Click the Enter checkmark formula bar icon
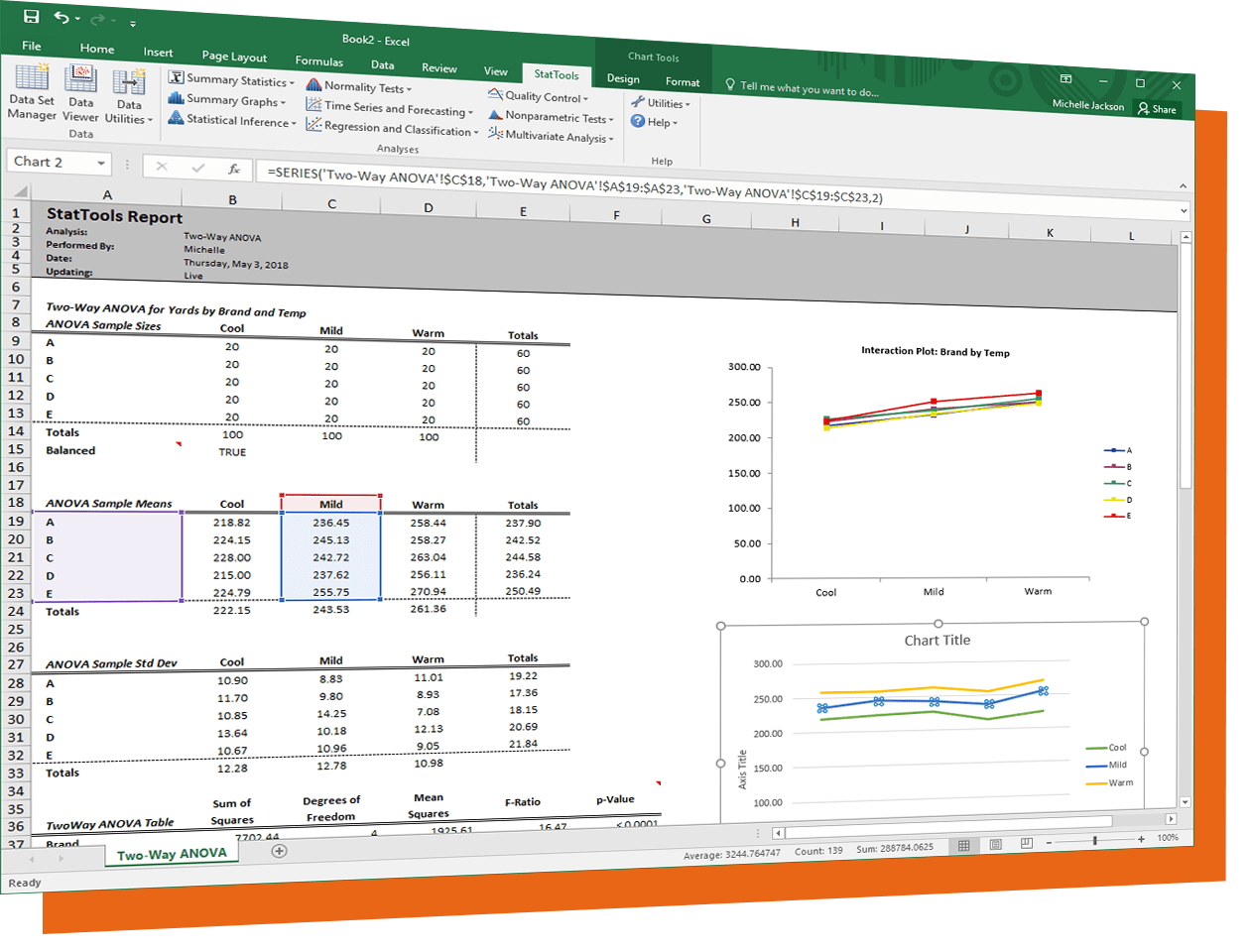The height and width of the screenshot is (952, 1253). tap(197, 168)
